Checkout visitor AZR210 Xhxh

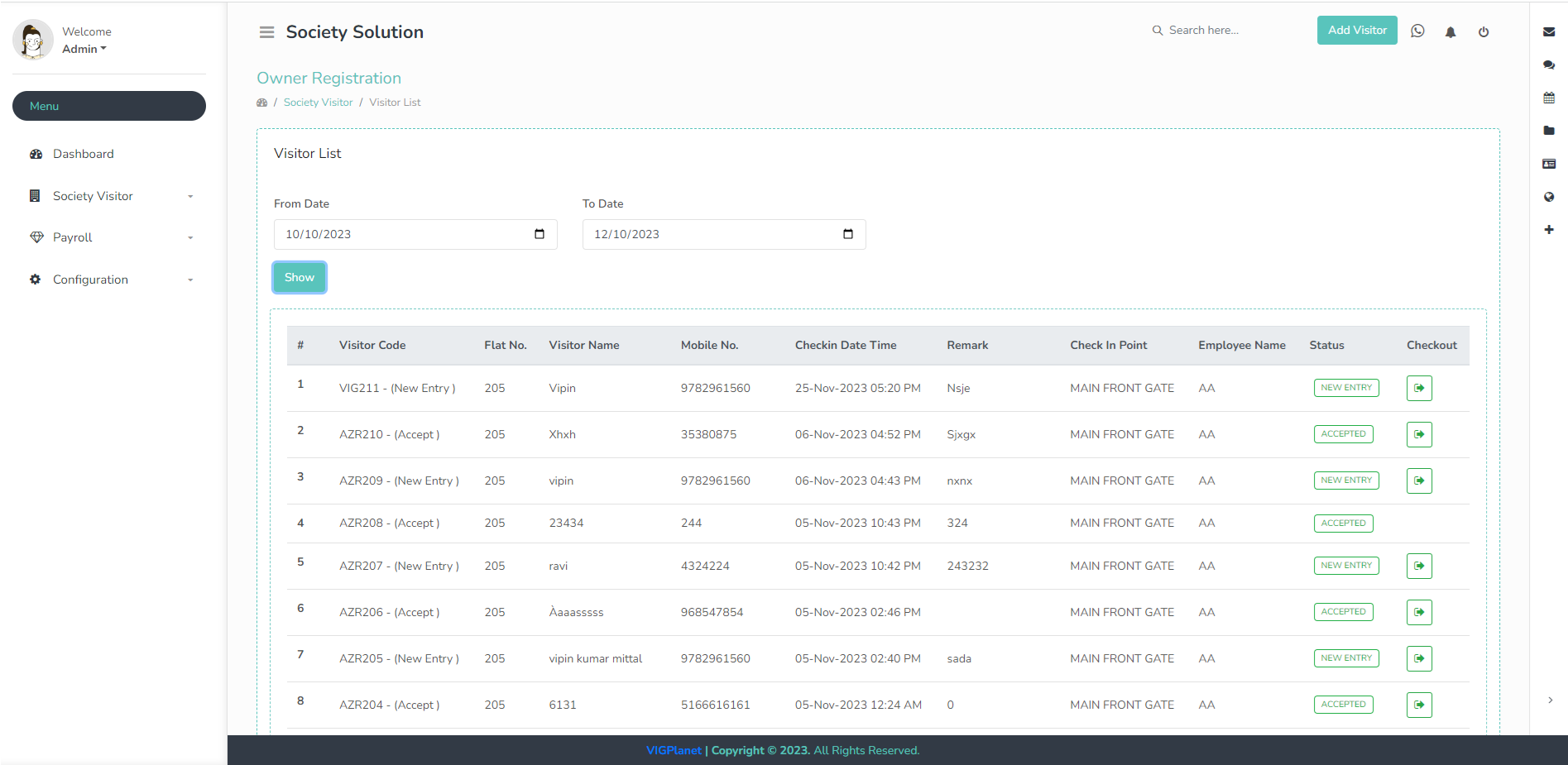pos(1419,434)
